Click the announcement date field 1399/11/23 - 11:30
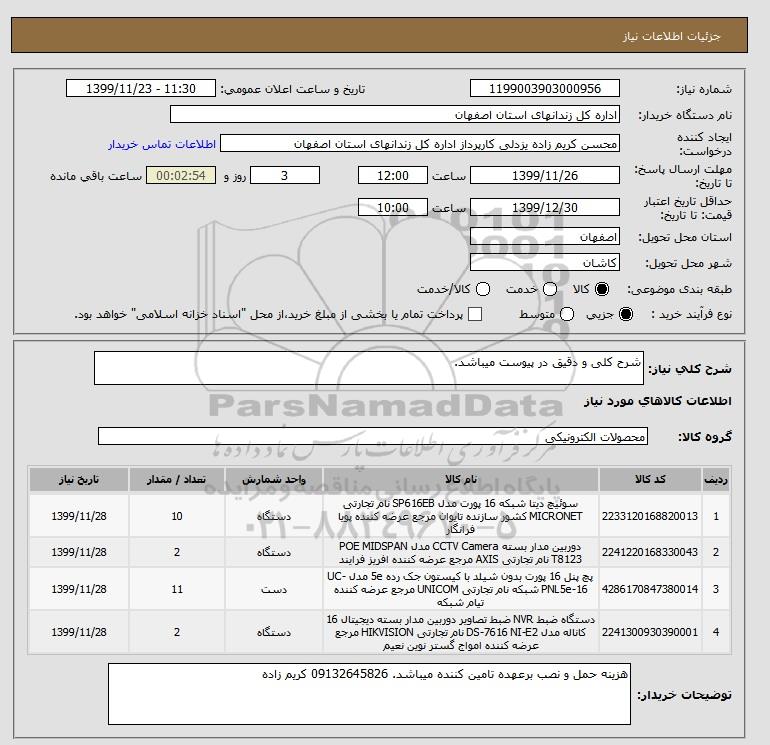The image size is (770, 745). 141,88
